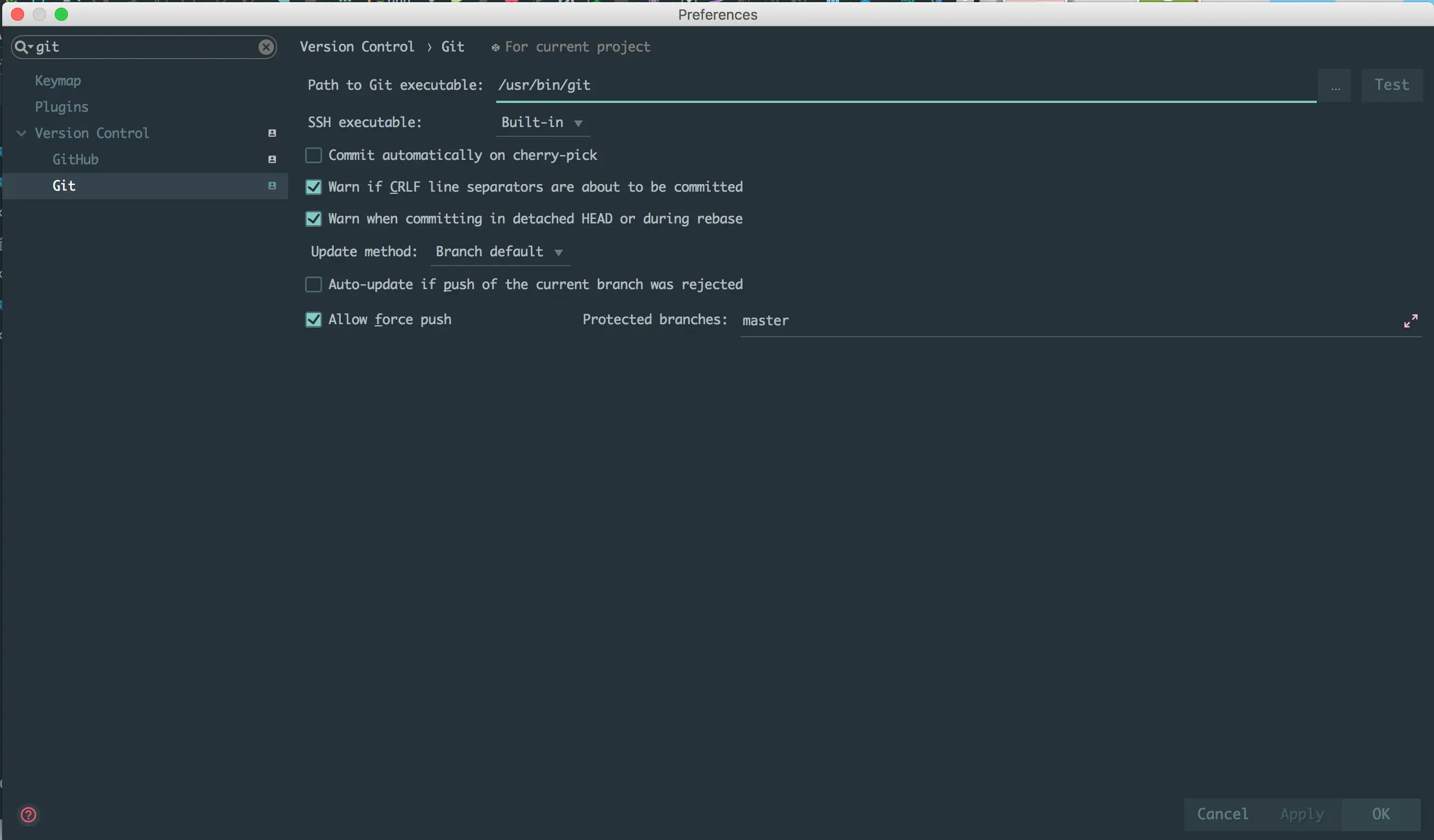The image size is (1434, 840).
Task: Toggle Auto-update if push was rejected
Action: pyautogui.click(x=313, y=284)
